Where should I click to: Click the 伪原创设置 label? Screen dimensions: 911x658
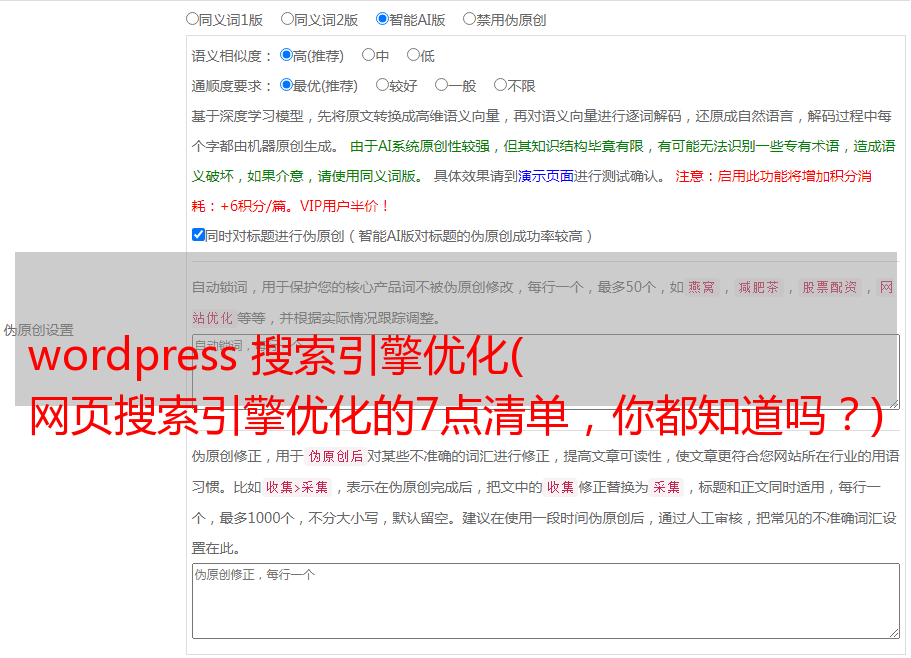[x=38, y=330]
